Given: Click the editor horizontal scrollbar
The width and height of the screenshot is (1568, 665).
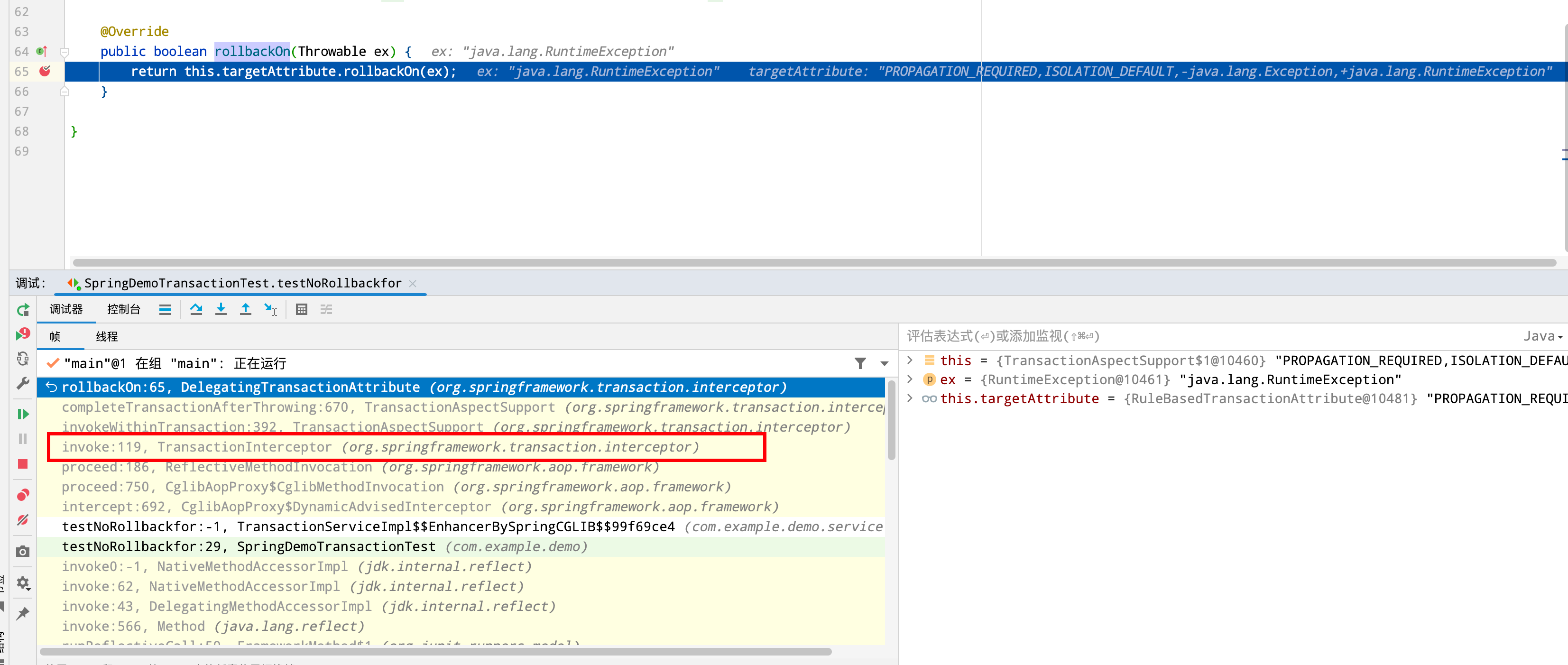Looking at the screenshot, I should pyautogui.click(x=814, y=263).
